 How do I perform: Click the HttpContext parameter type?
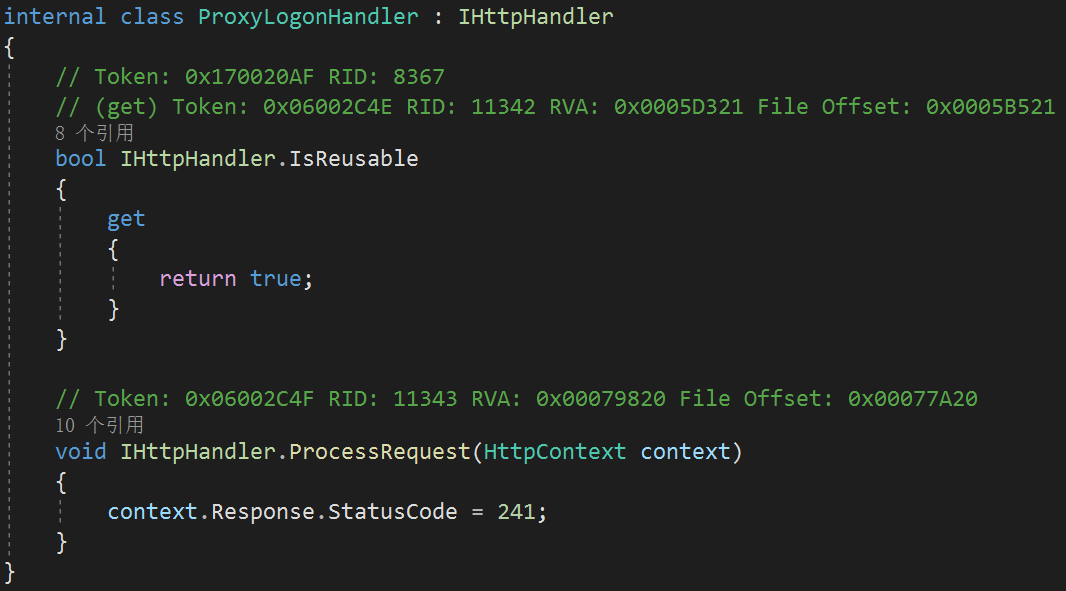click(x=555, y=452)
